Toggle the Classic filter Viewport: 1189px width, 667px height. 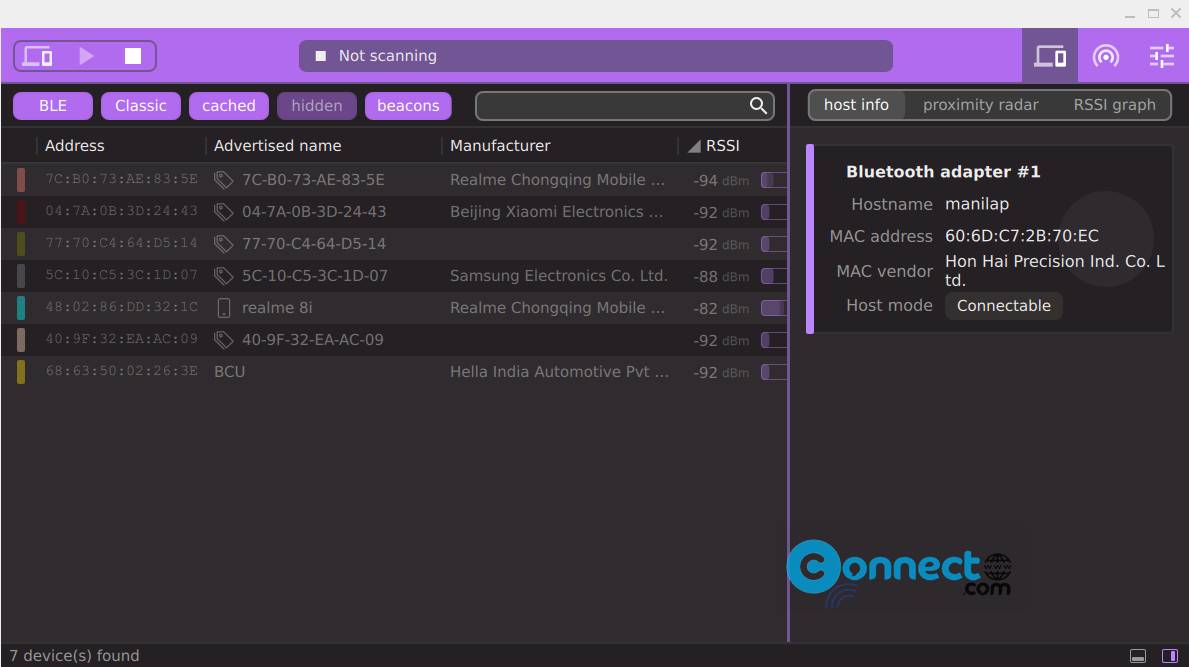141,106
